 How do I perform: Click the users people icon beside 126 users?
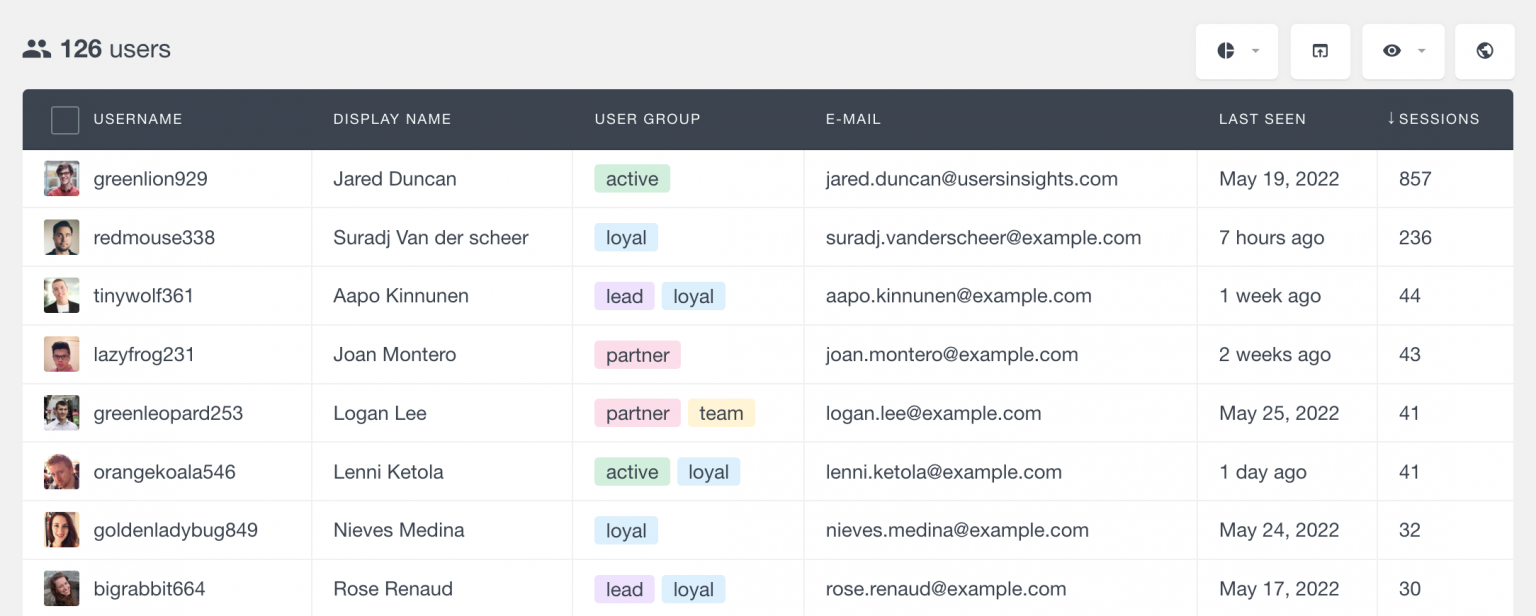point(37,49)
